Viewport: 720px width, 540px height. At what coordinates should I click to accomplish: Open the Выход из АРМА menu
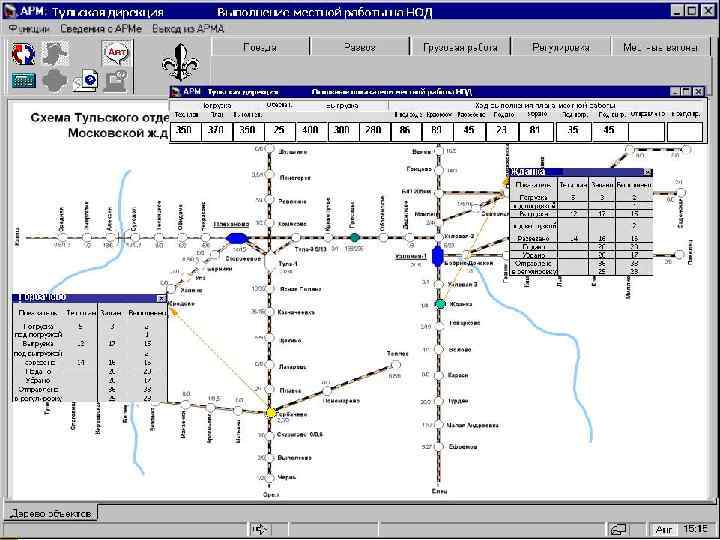point(188,29)
